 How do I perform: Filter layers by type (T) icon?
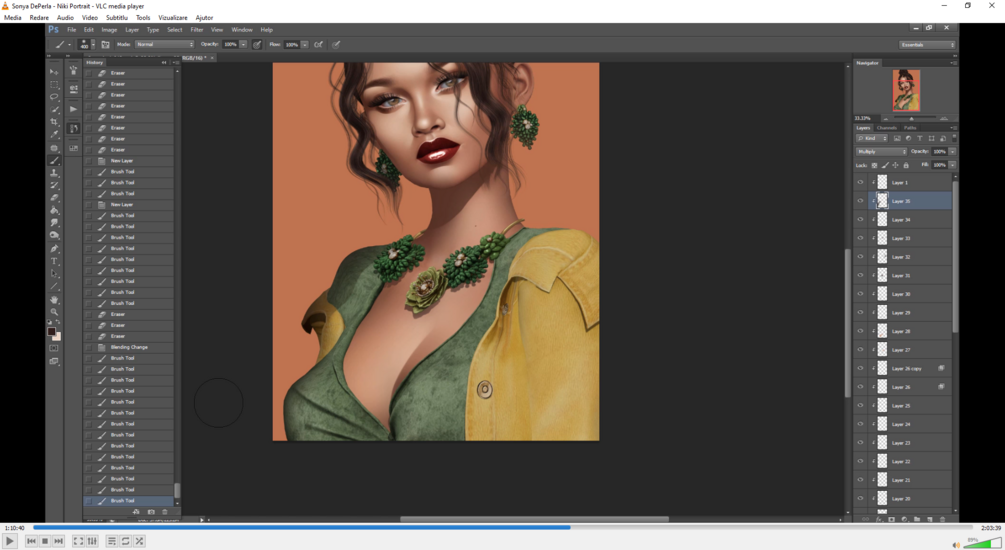pyautogui.click(x=920, y=138)
